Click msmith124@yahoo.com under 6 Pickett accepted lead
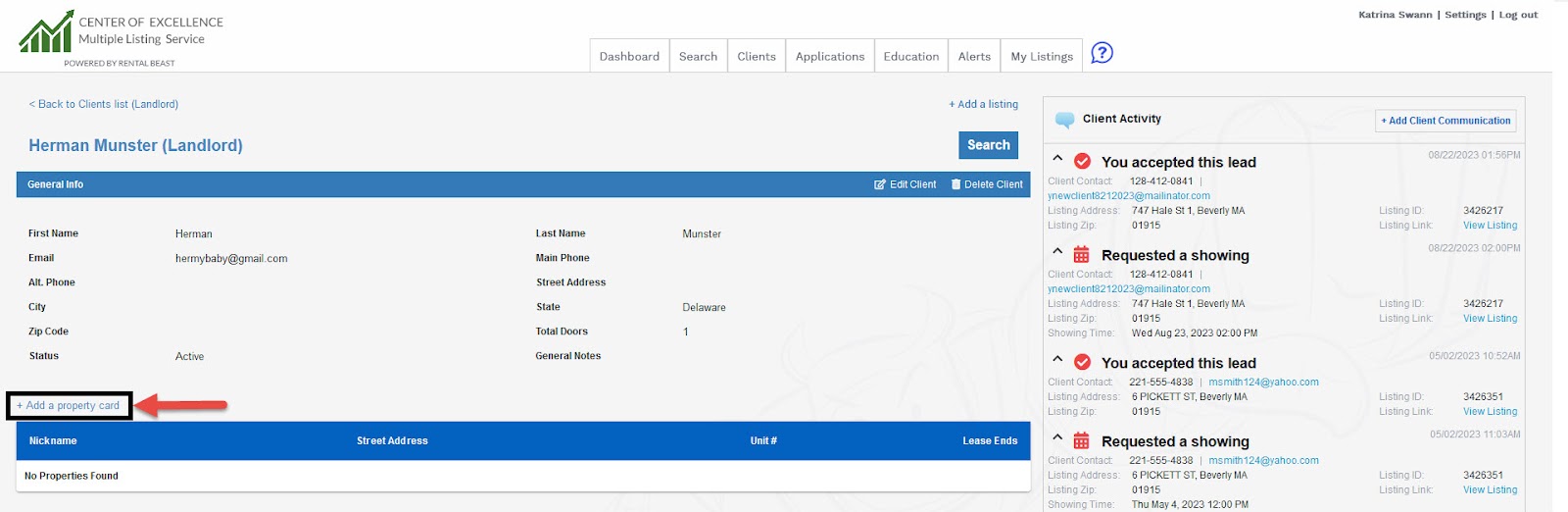1568x512 pixels. [1263, 383]
